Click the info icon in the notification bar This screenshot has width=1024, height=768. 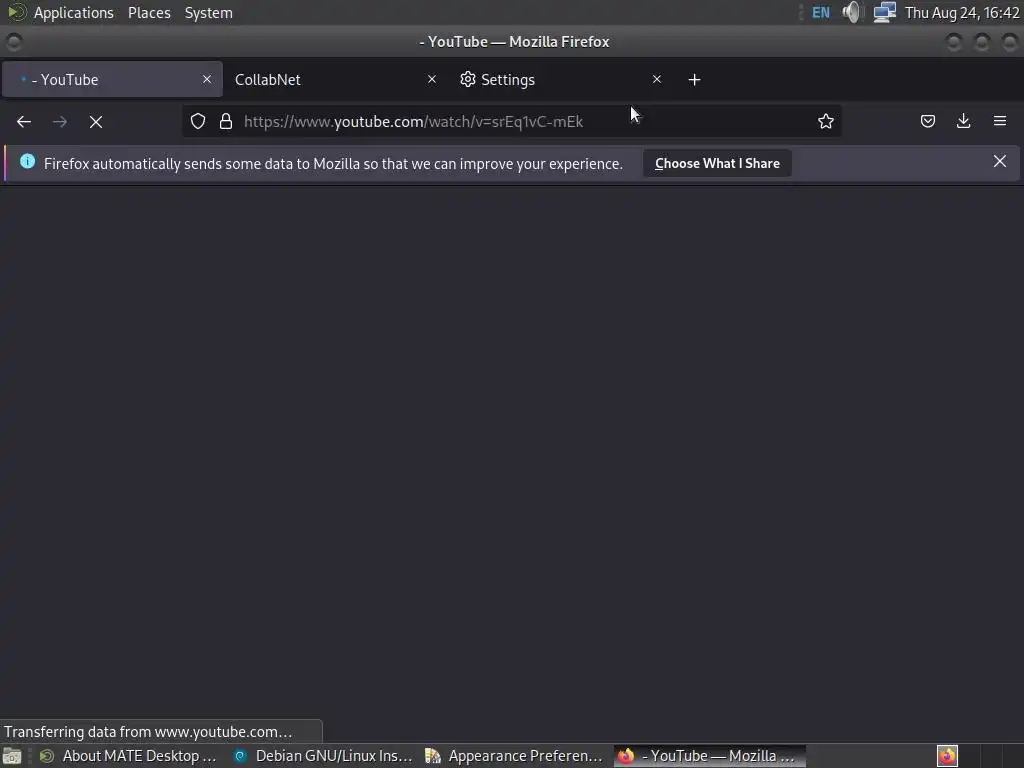tap(27, 161)
